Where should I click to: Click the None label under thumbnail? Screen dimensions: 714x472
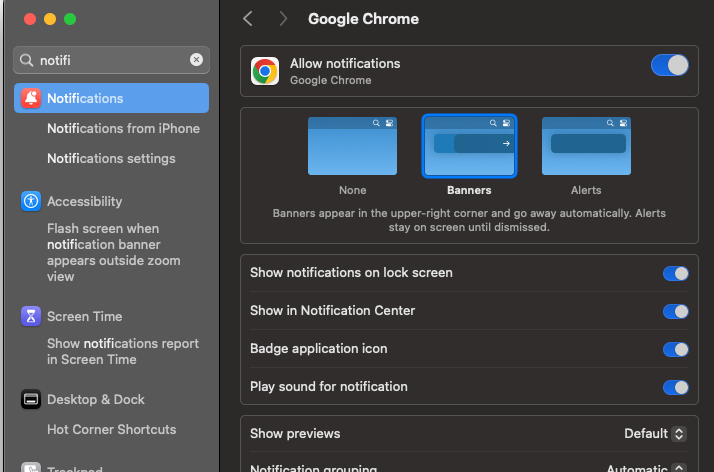[x=352, y=190]
